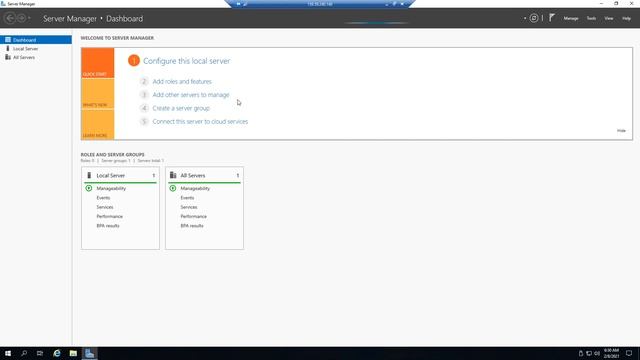Image resolution: width=640 pixels, height=360 pixels.
Task: Click the taskbar search icon
Action: click(24, 353)
